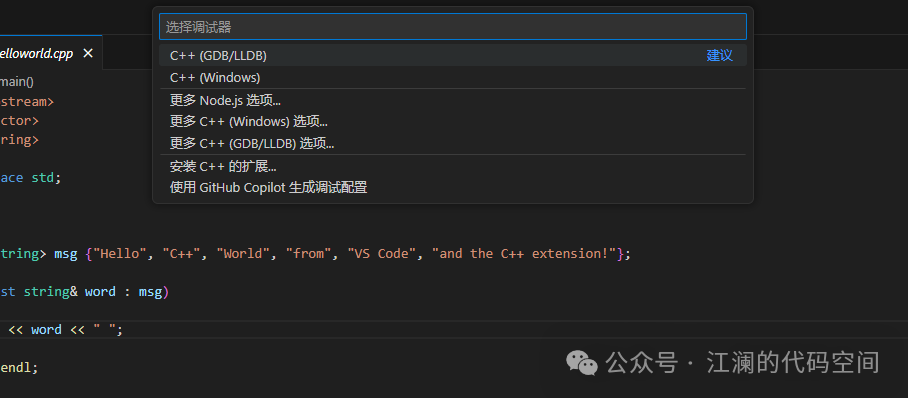Open 更多 C++ (GDB/LLDB) 选项... entry

coord(453,144)
